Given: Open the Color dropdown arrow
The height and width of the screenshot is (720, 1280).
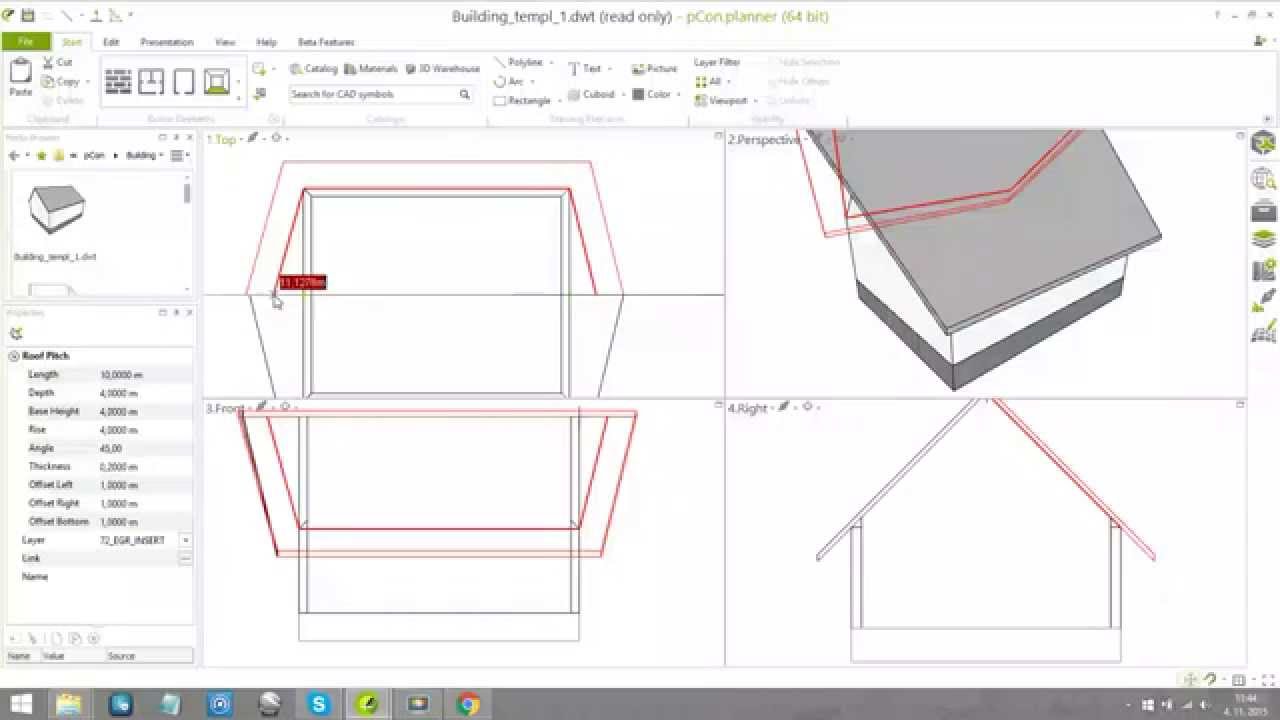Looking at the screenshot, I should point(679,95).
